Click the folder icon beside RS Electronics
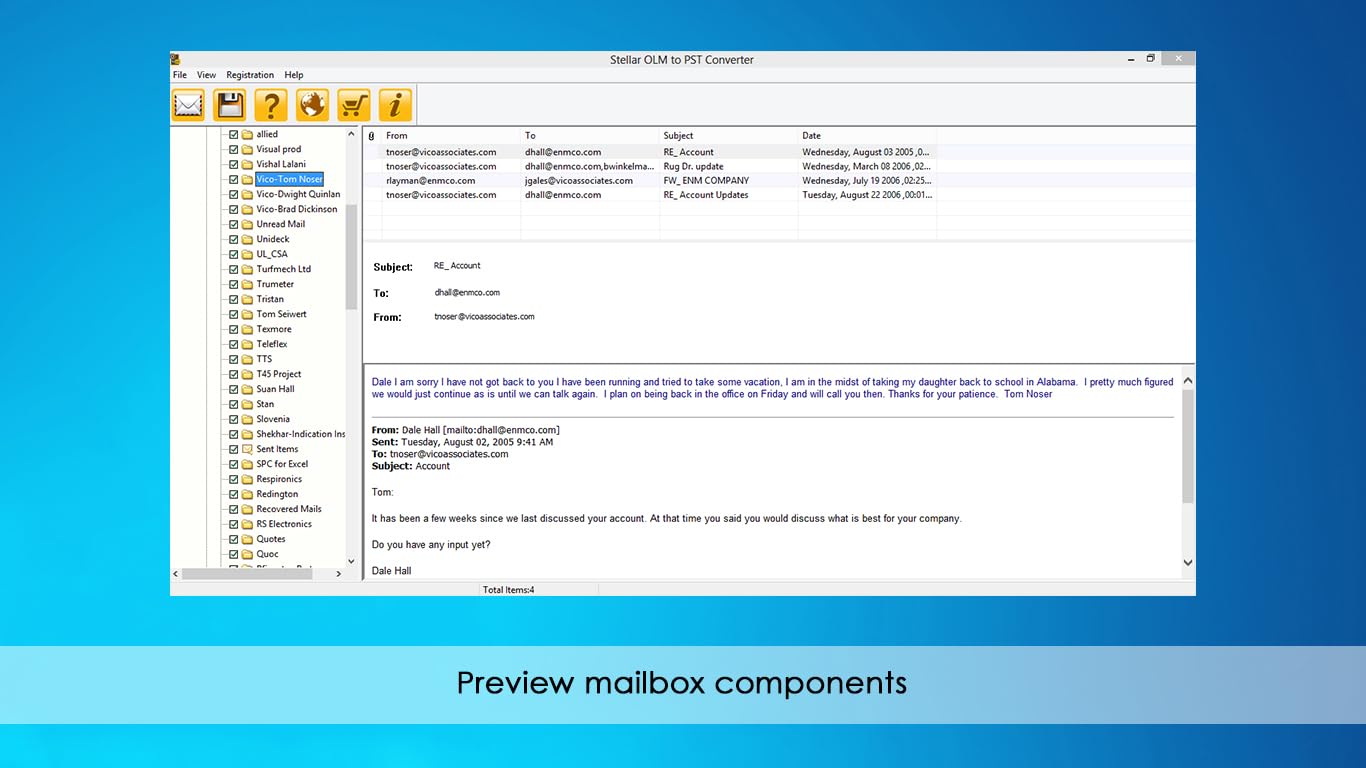Viewport: 1366px width, 768px height. pos(247,524)
